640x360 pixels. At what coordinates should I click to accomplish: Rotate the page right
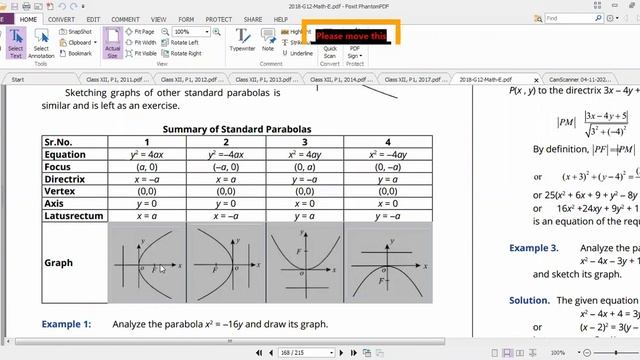pos(182,53)
